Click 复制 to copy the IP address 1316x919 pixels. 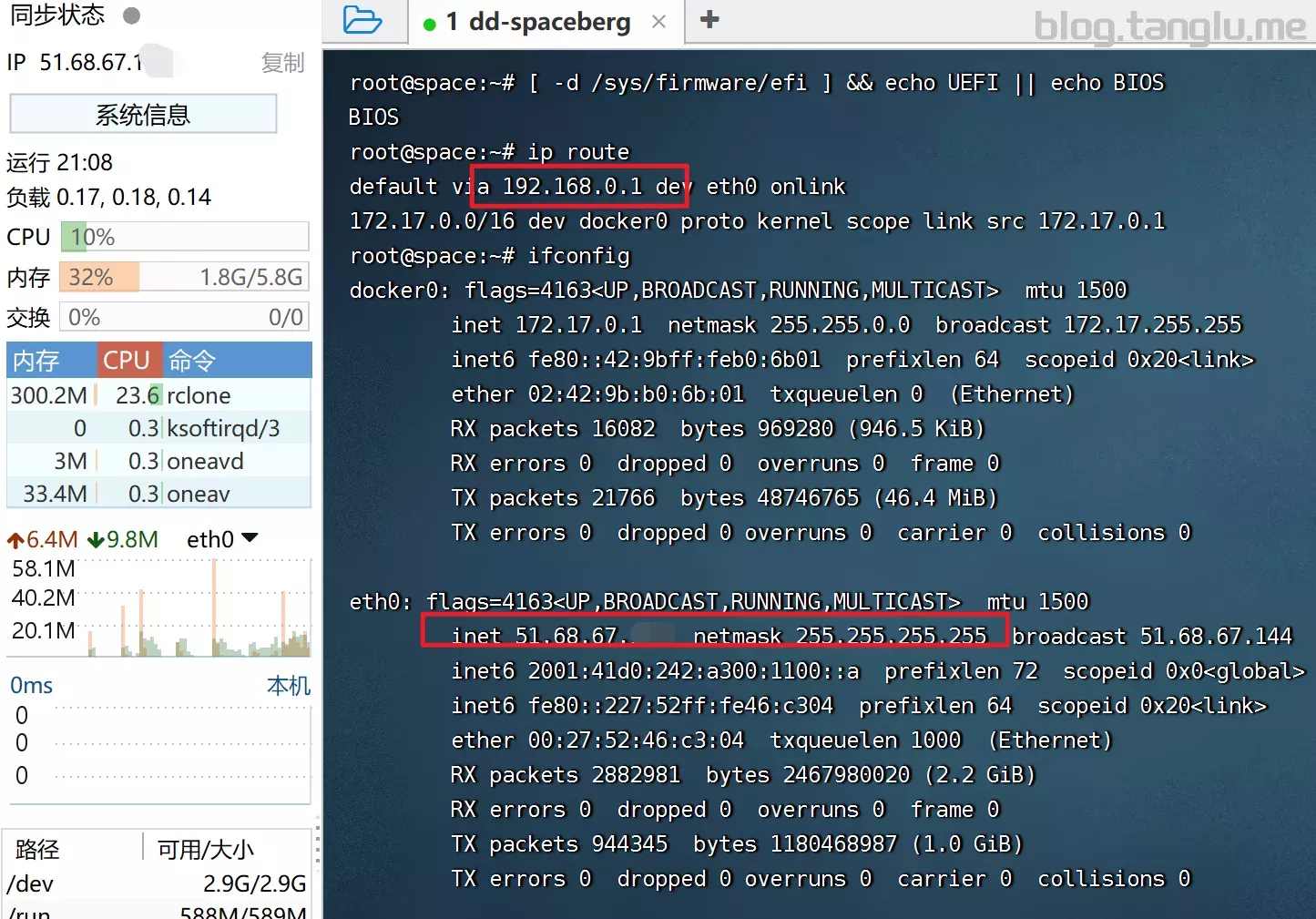(x=282, y=63)
